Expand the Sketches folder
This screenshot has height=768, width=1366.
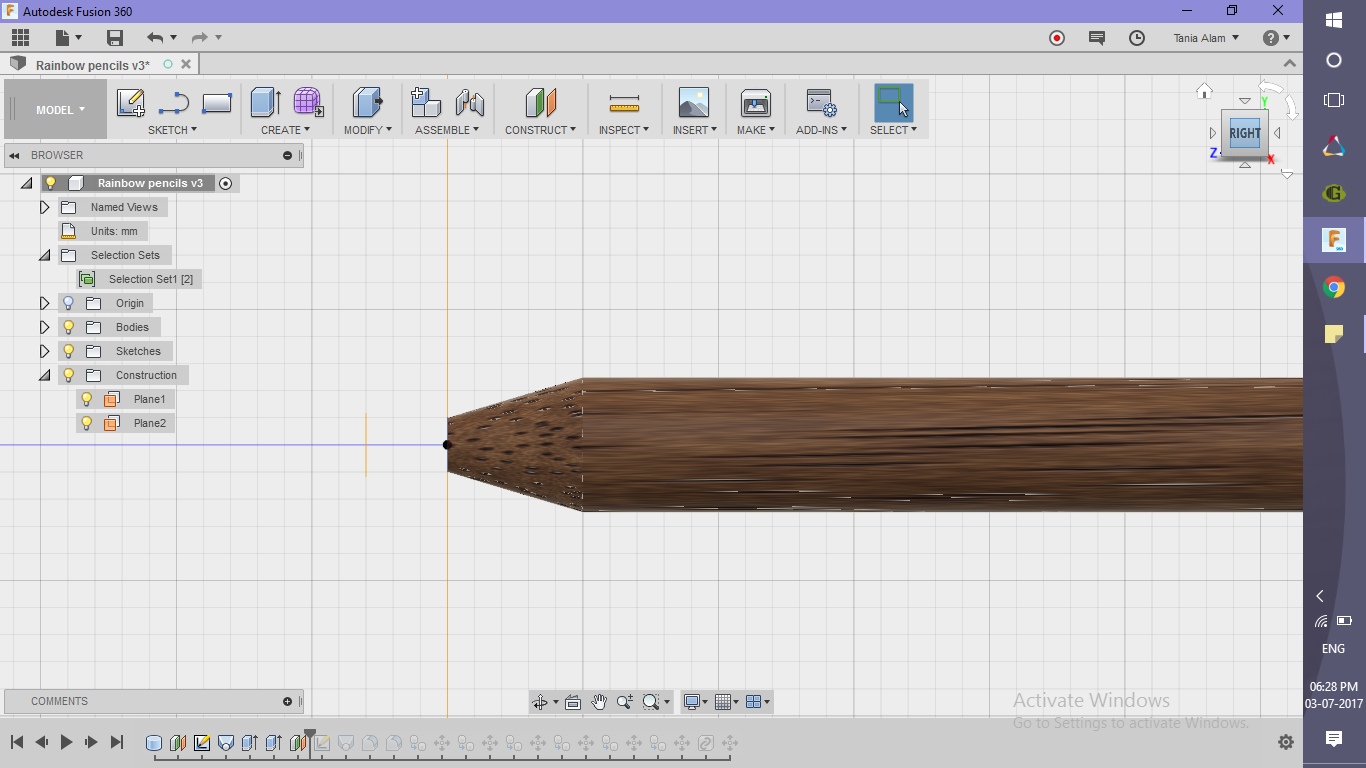(x=44, y=351)
